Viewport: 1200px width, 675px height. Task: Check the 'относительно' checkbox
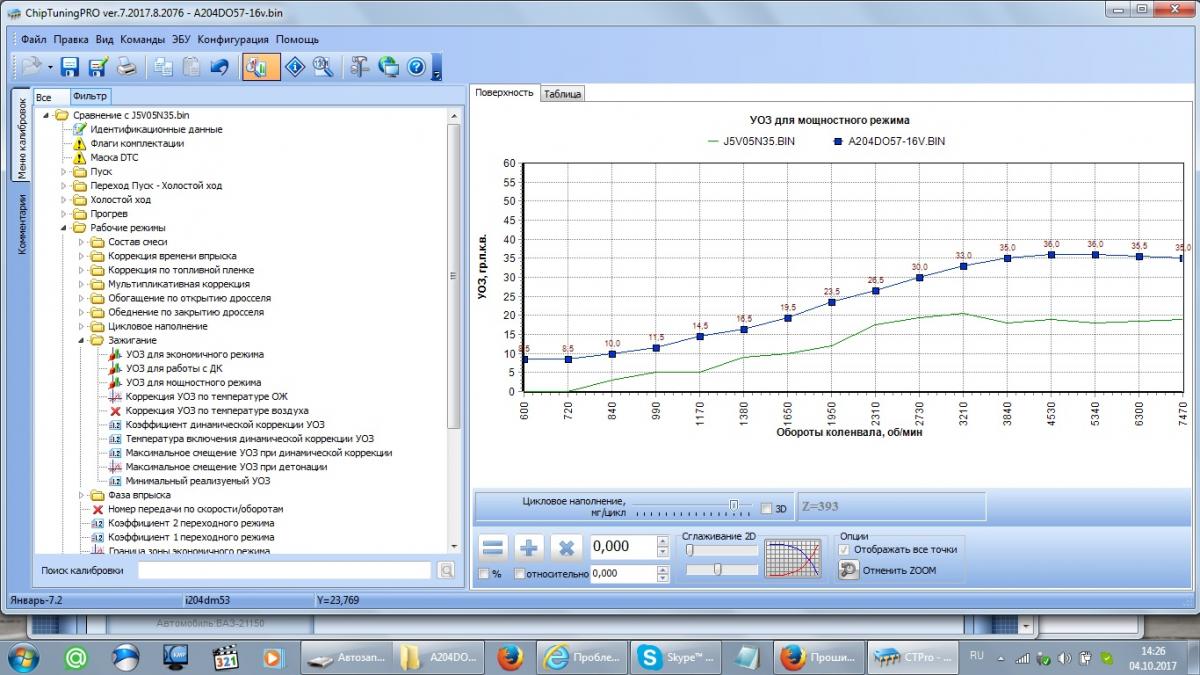[x=519, y=574]
